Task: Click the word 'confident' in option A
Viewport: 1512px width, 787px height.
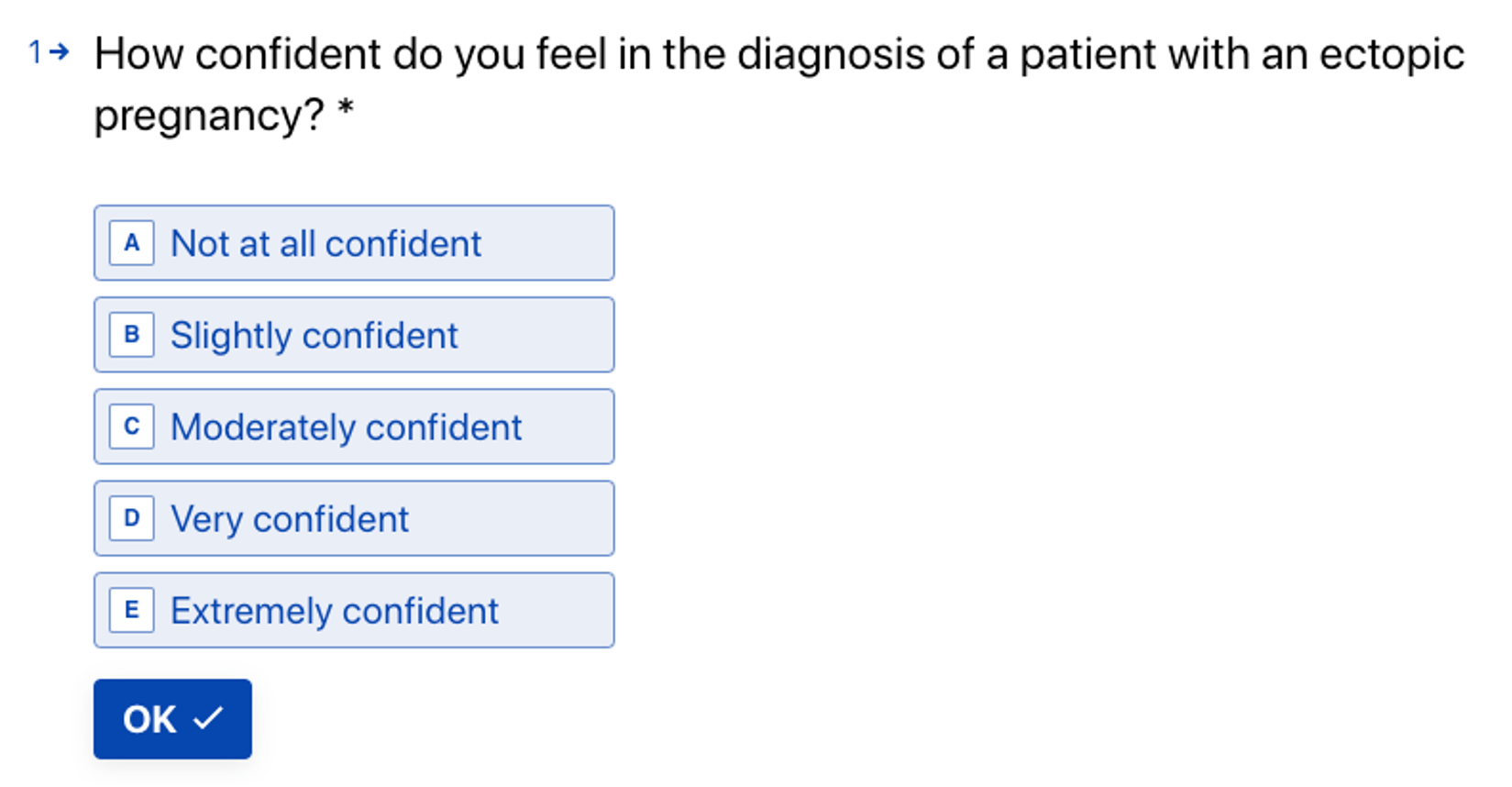Action: [x=403, y=244]
